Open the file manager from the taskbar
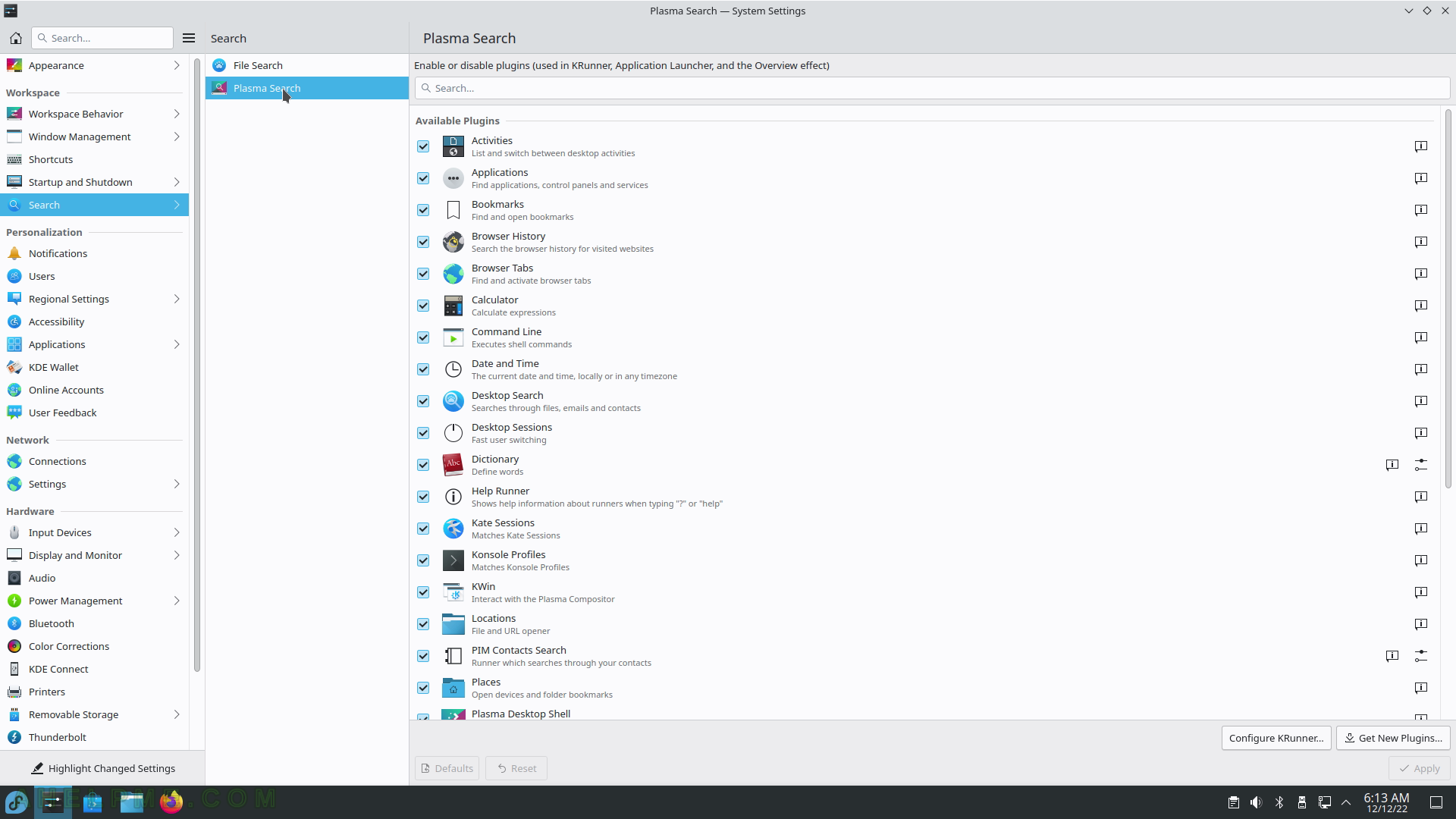Viewport: 1456px width, 819px height. (132, 802)
